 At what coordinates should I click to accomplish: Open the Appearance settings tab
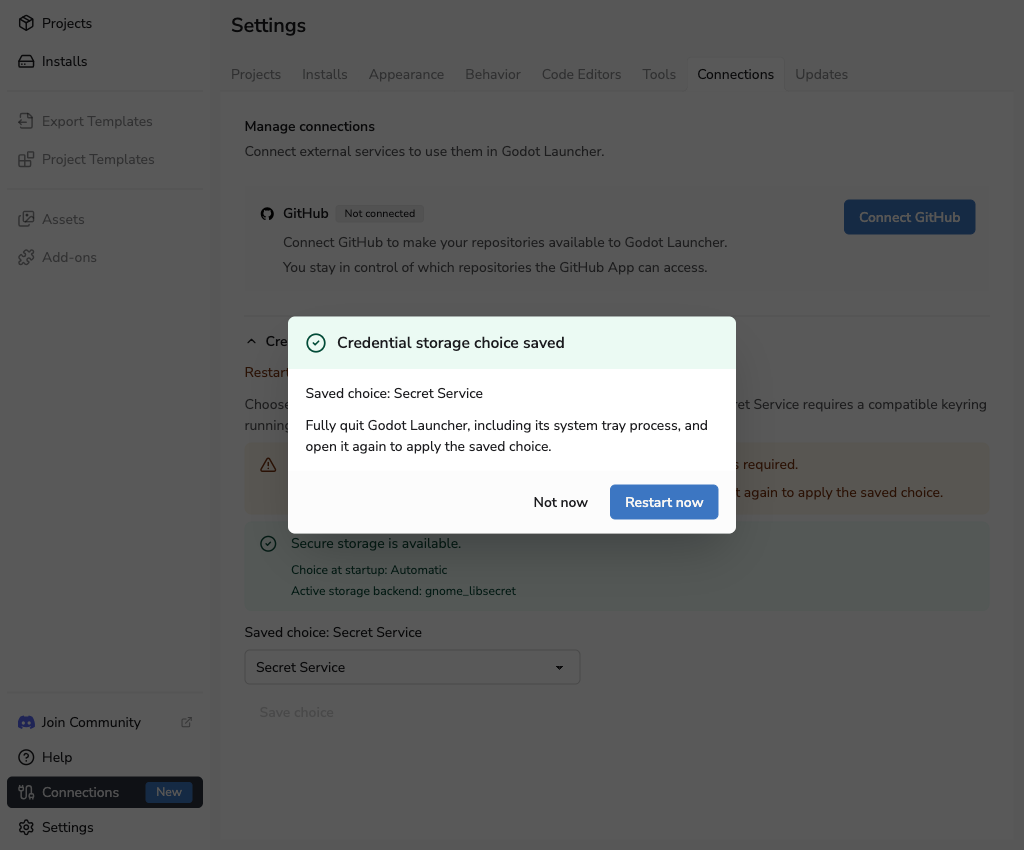(x=406, y=74)
